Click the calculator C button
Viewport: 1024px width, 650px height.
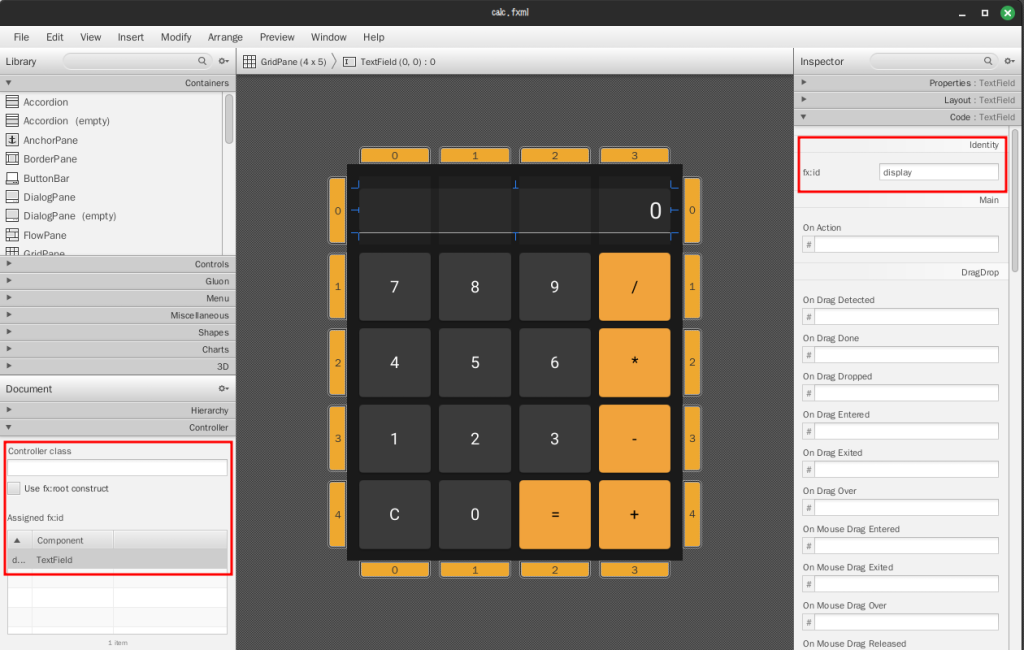[x=394, y=515]
